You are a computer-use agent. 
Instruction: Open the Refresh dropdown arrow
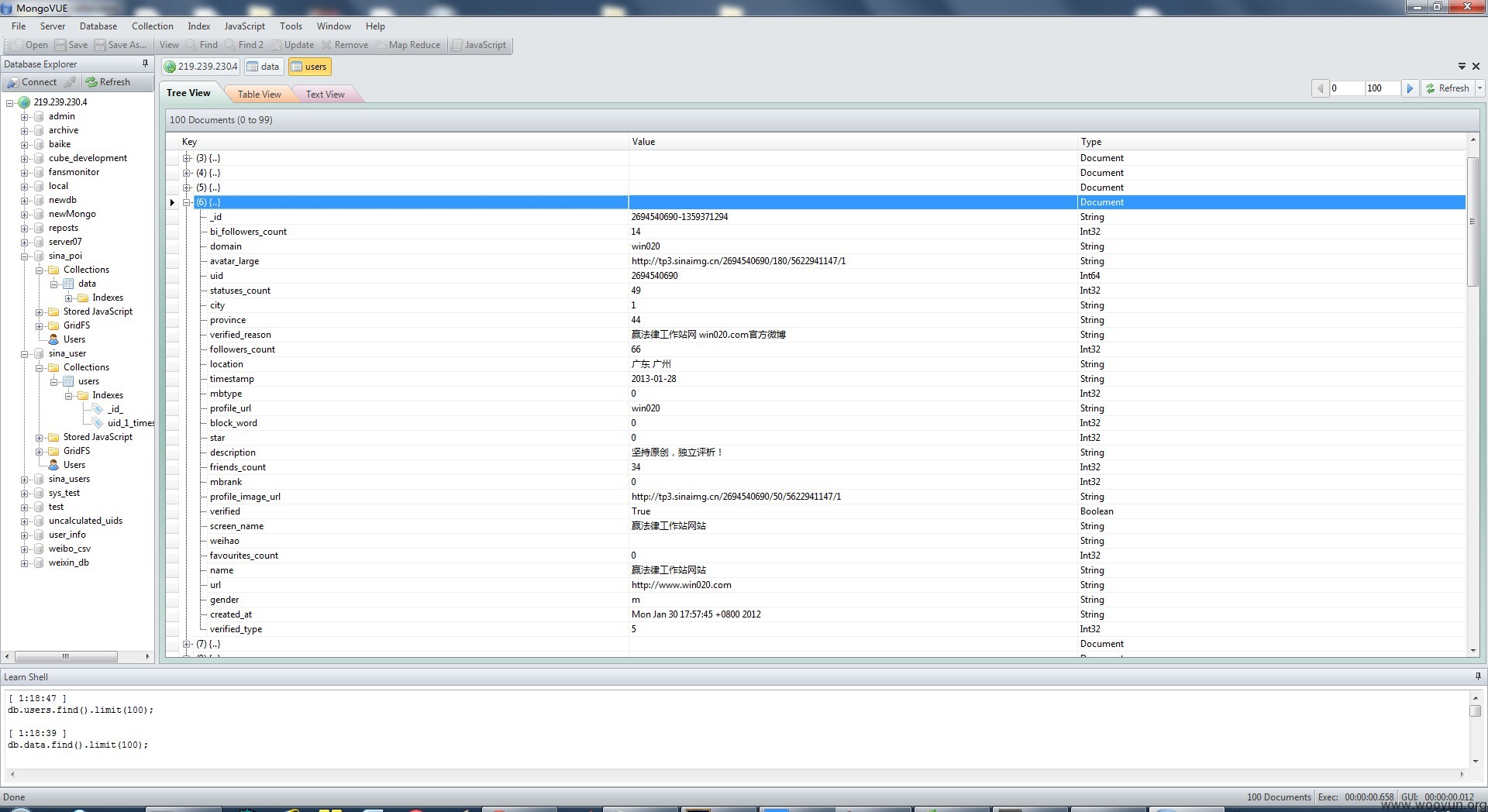pos(1479,88)
